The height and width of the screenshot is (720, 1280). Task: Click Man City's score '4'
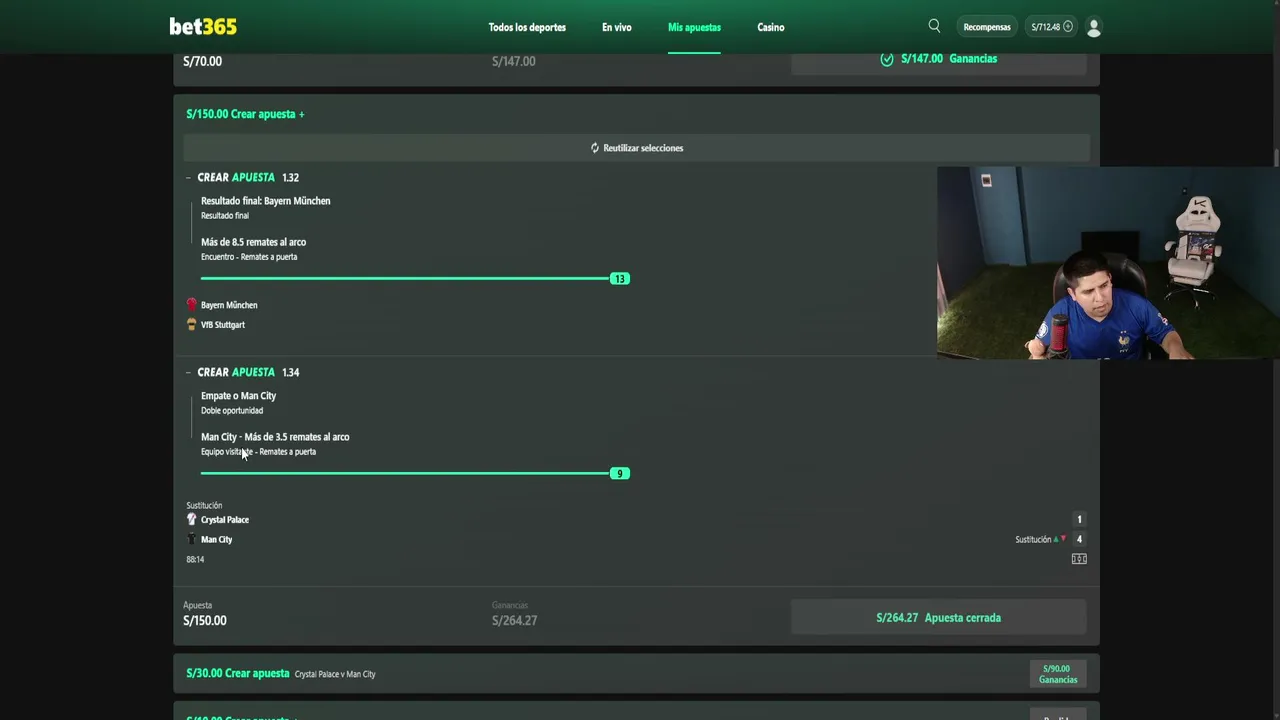1079,540
